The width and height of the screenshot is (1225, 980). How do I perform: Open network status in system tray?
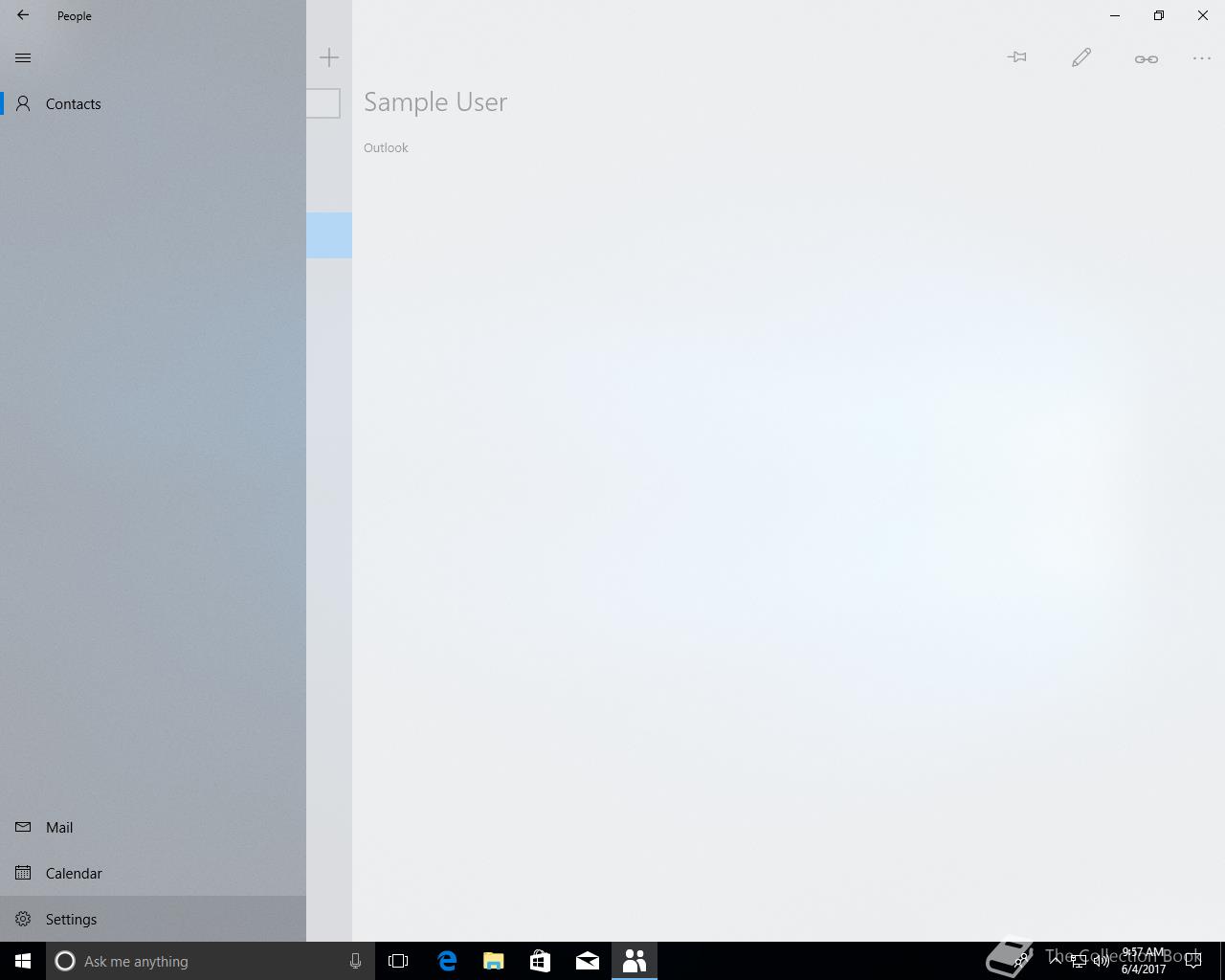click(x=1079, y=961)
